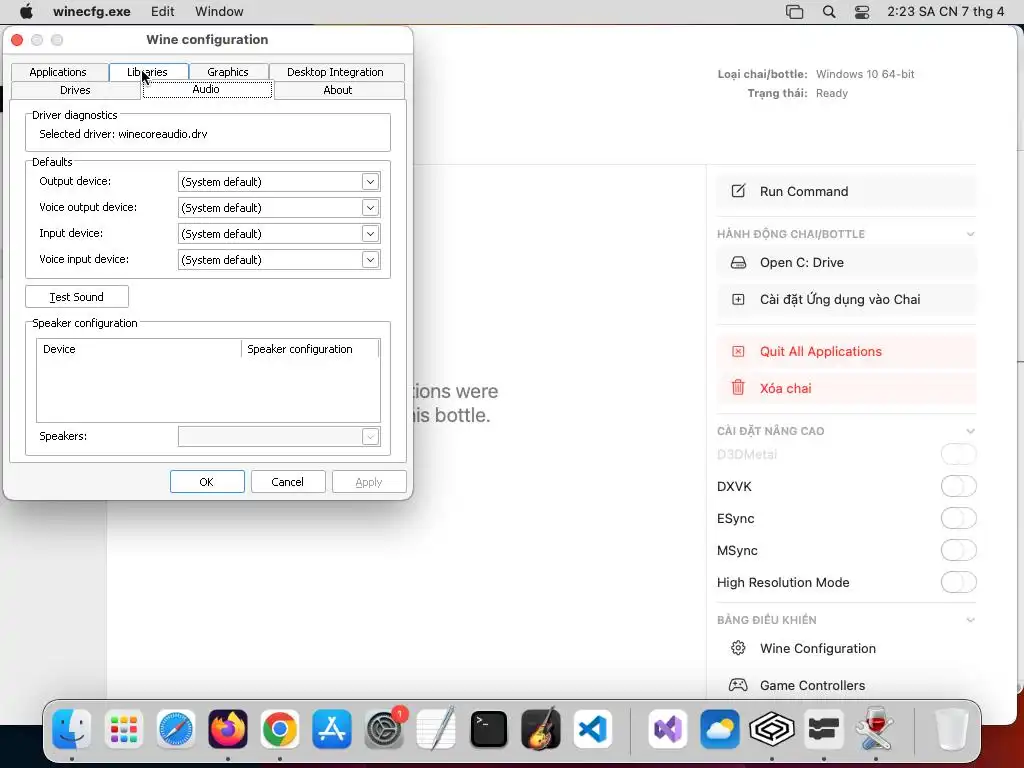Open the Desktop Integration tab

click(336, 72)
